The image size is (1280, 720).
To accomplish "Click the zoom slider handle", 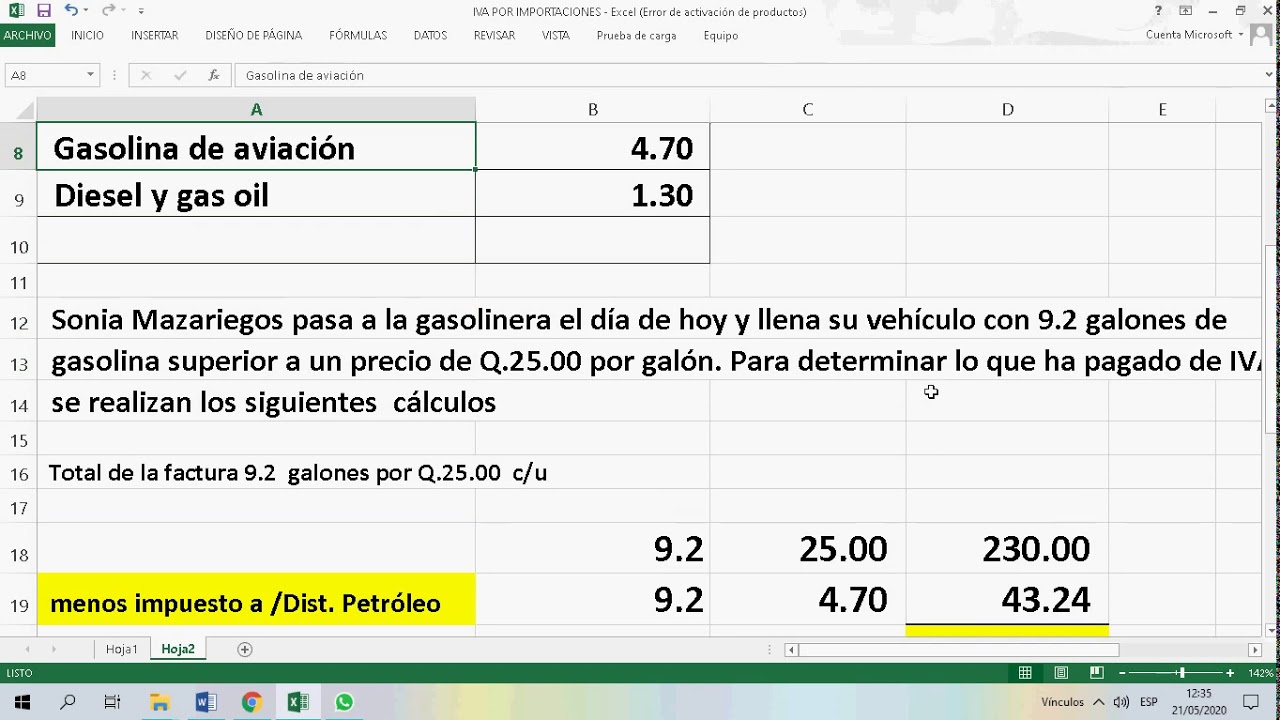I will (x=1181, y=673).
